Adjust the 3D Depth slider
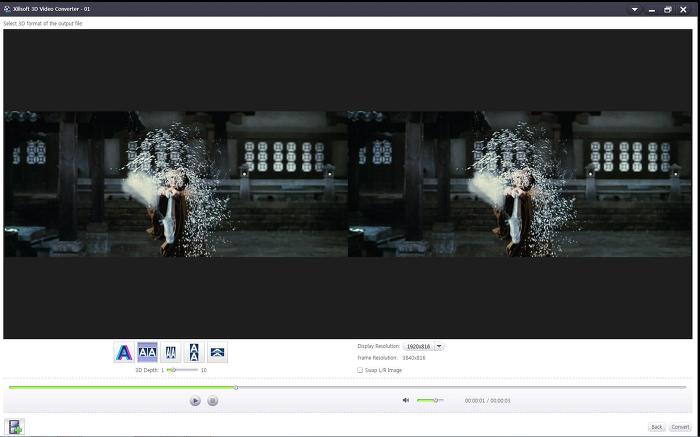Viewport: 700px width, 437px height. (x=183, y=370)
